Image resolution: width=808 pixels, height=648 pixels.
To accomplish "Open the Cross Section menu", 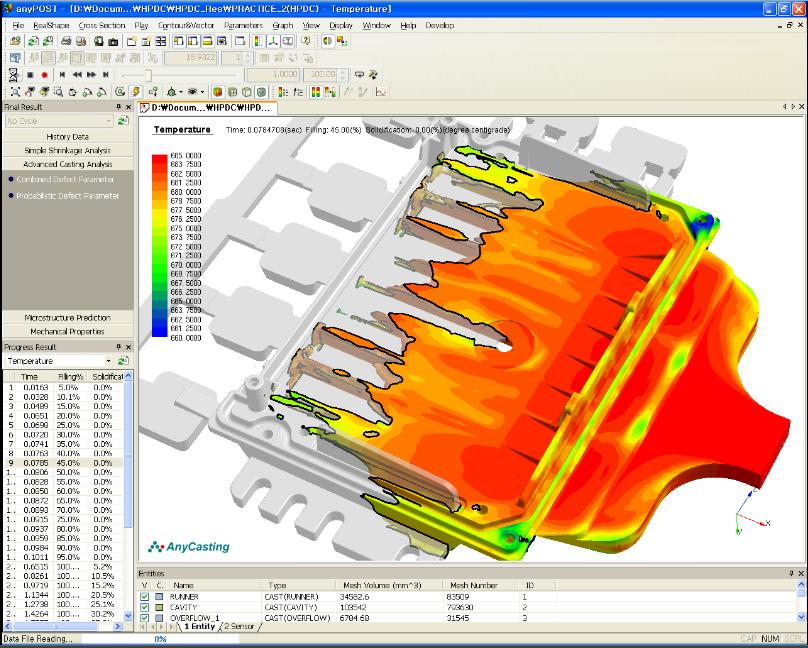I will (102, 25).
